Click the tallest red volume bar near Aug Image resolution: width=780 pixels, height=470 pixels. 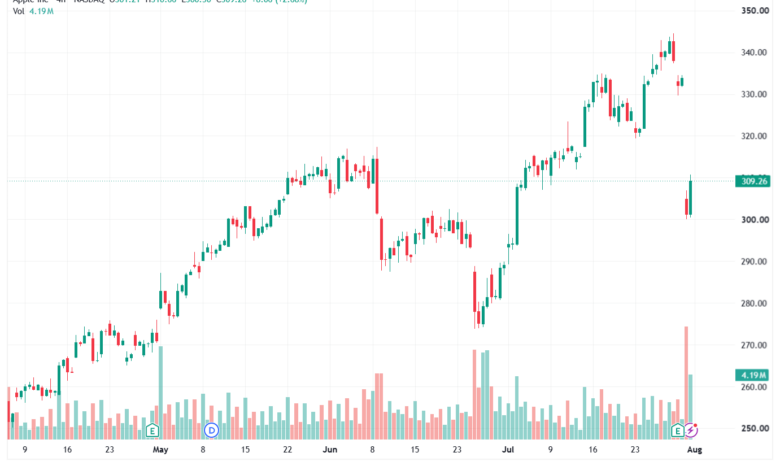[x=686, y=382]
